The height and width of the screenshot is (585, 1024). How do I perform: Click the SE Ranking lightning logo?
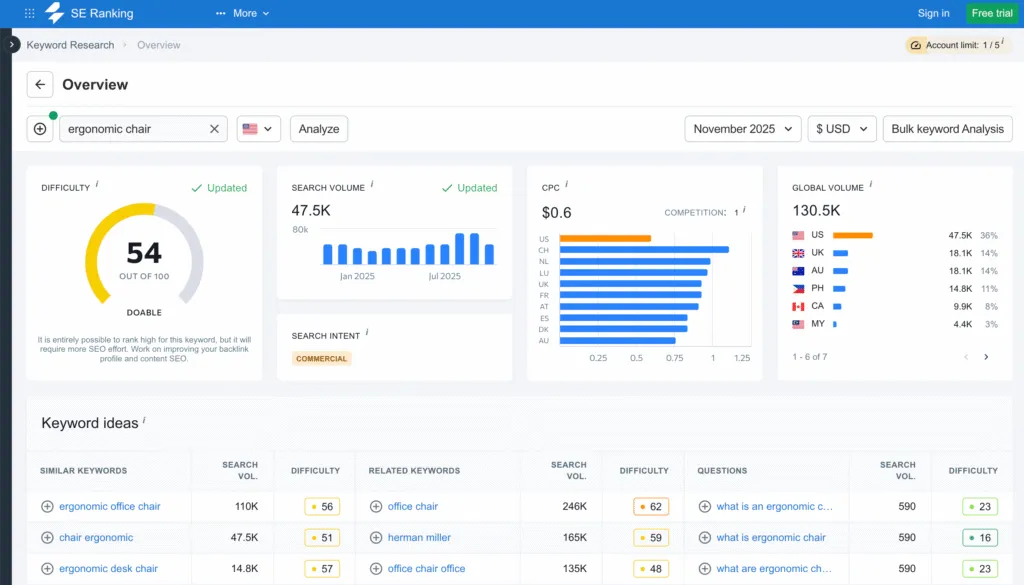(55, 13)
